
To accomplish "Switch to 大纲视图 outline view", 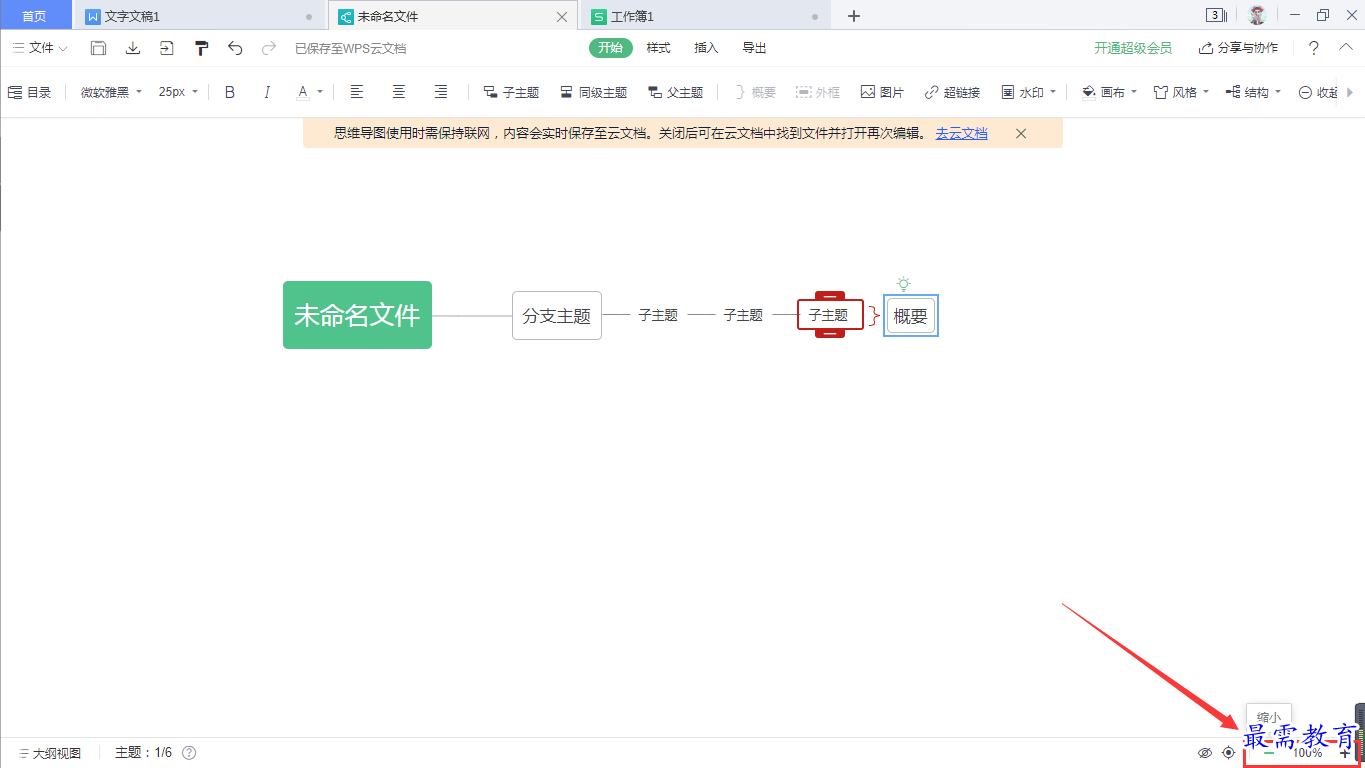I will pos(49,753).
